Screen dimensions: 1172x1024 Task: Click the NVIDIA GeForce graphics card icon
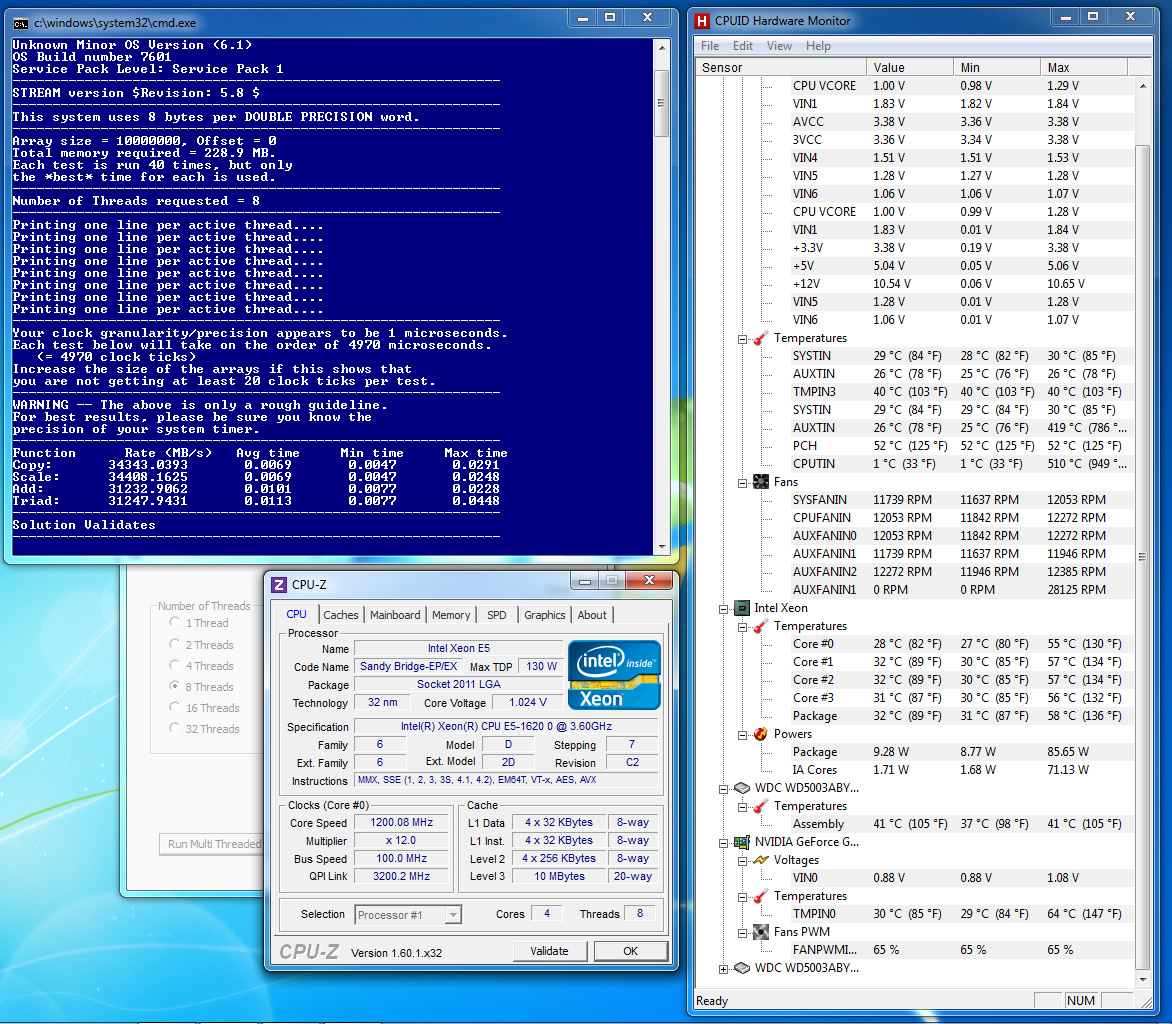(741, 842)
